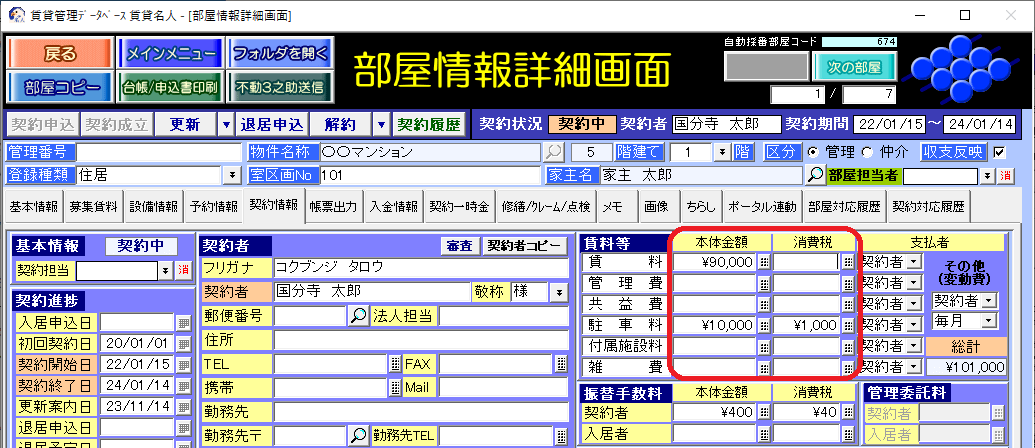Click keypad icon beside TEL field

[x=394, y=364]
